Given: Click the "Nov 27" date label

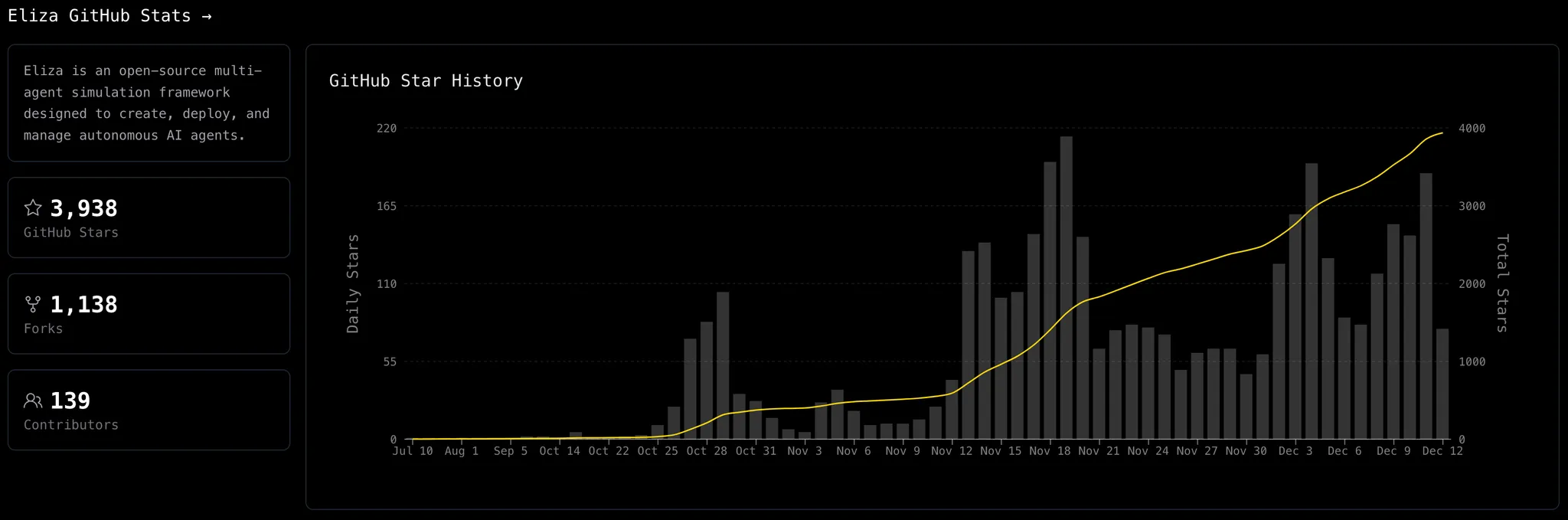Looking at the screenshot, I should (x=1197, y=451).
